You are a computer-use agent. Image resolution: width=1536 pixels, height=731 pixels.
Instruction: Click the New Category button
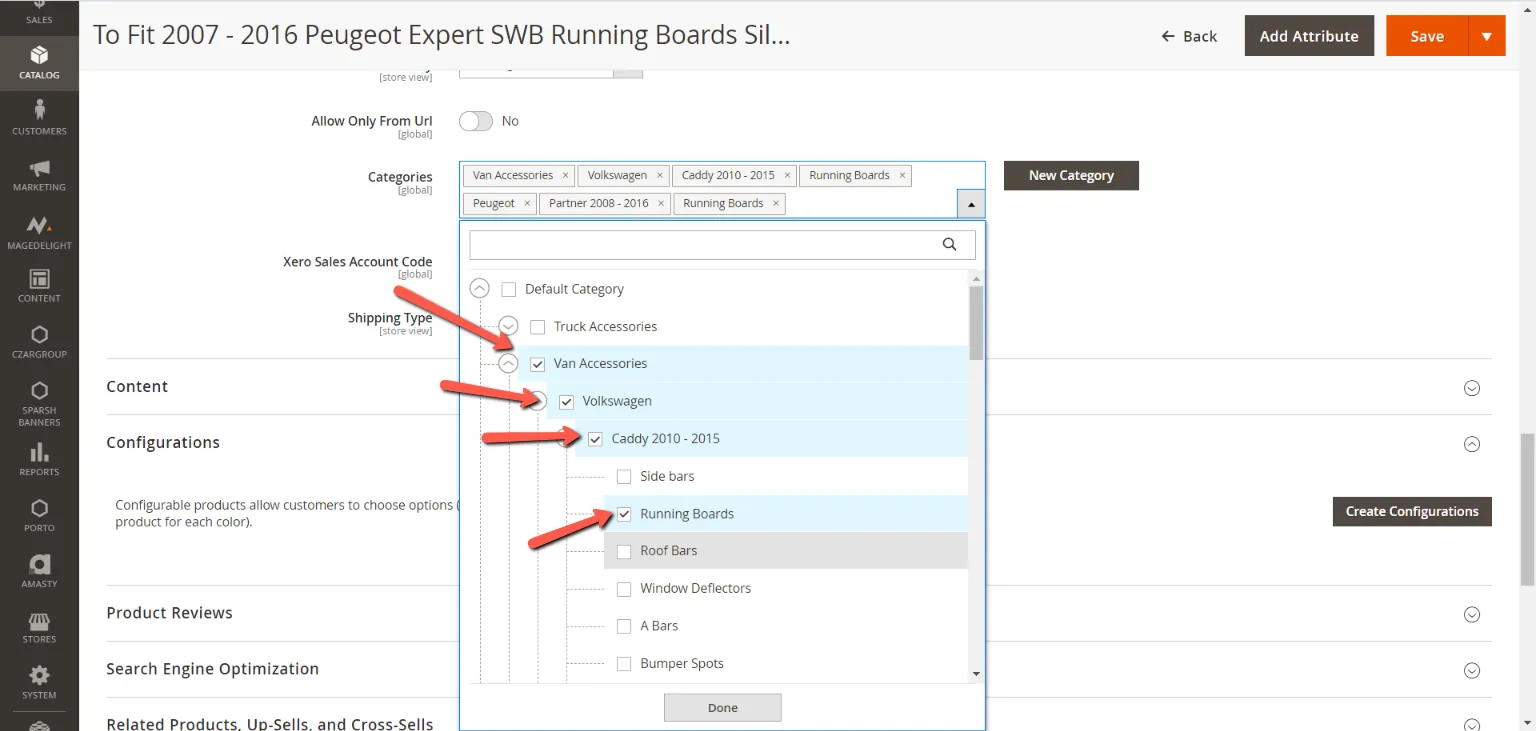pos(1071,175)
